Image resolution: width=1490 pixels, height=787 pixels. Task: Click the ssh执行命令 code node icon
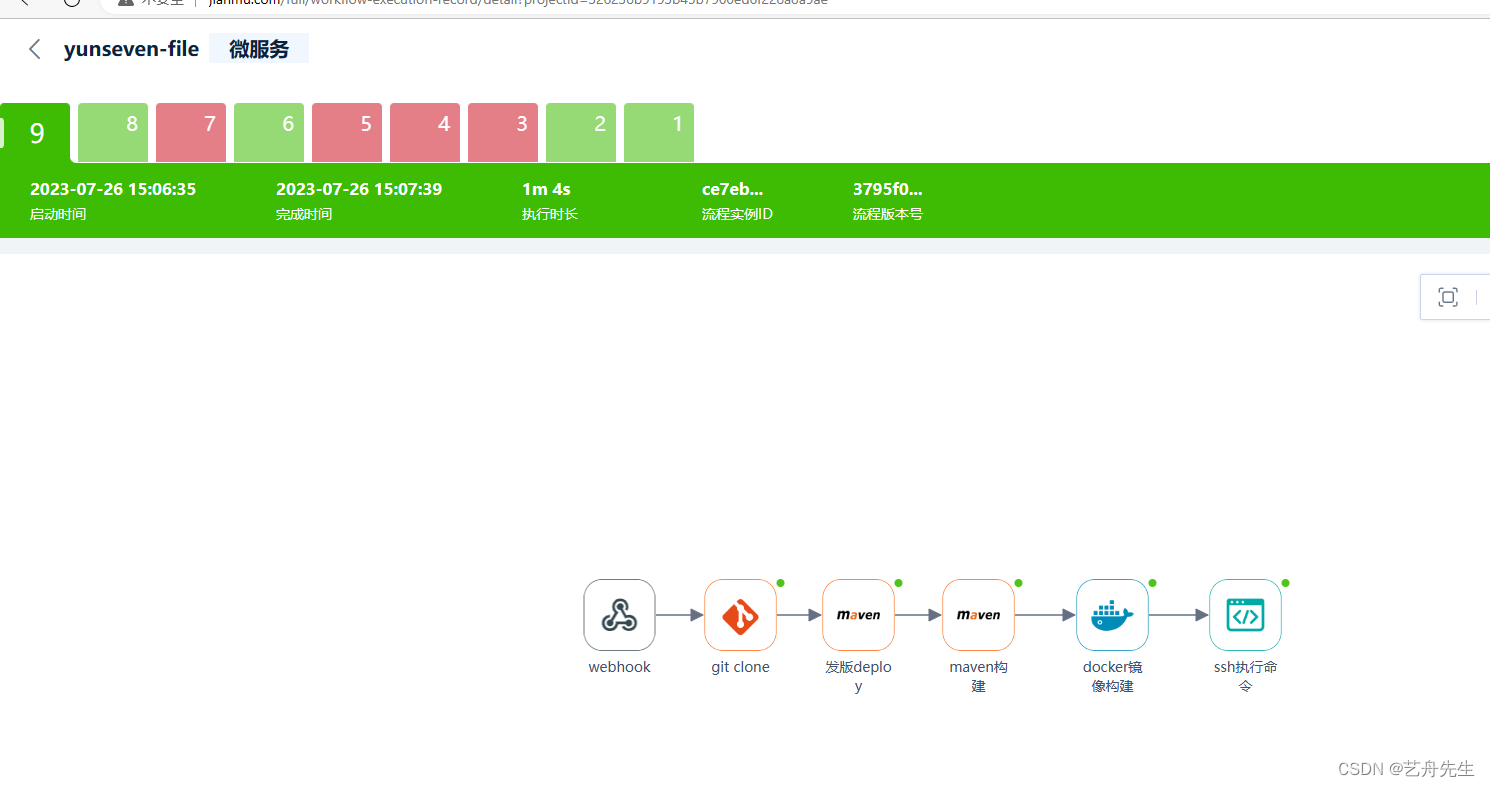(x=1245, y=615)
